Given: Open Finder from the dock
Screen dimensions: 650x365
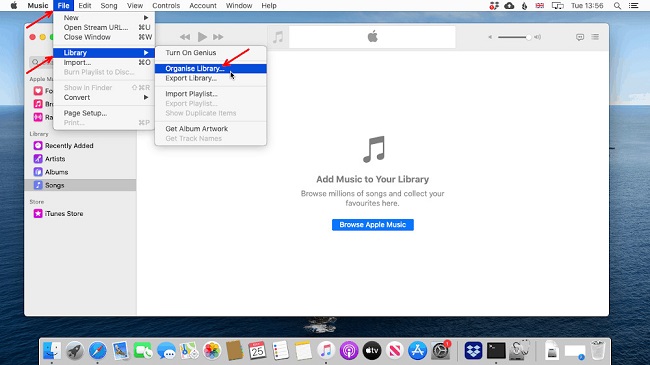Looking at the screenshot, I should point(52,351).
